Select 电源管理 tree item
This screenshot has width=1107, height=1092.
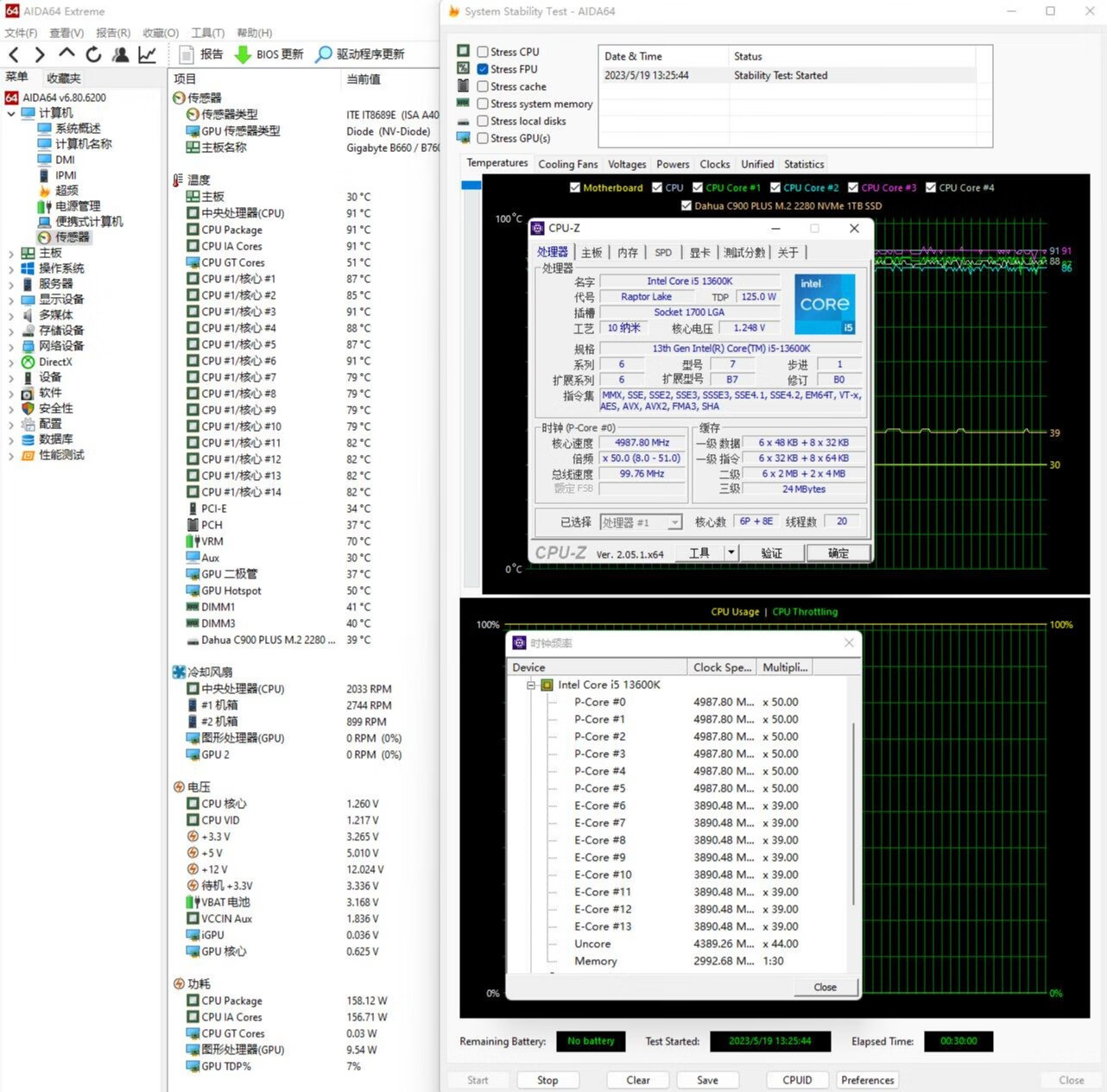(78, 205)
